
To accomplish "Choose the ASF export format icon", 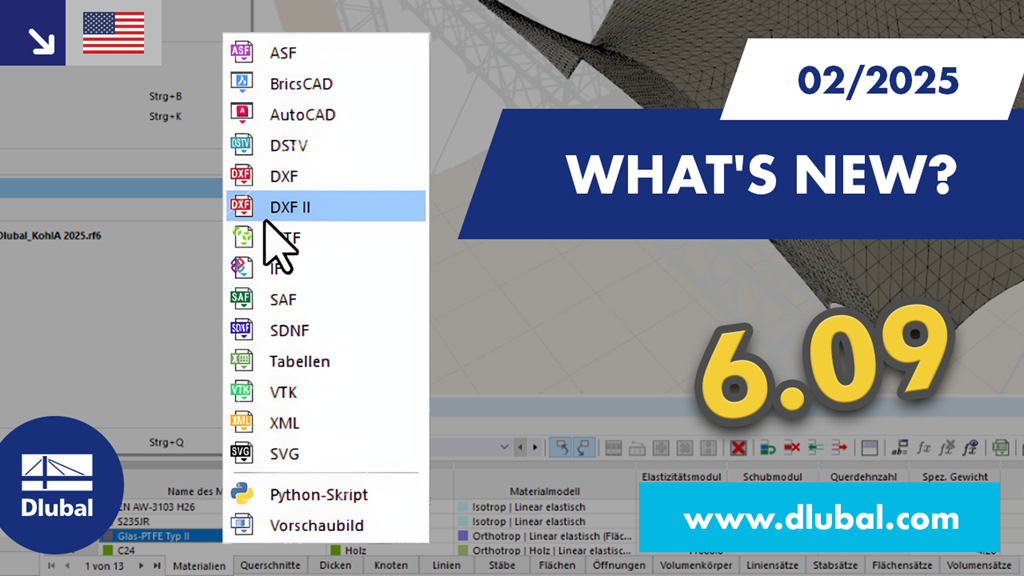I will click(x=242, y=52).
